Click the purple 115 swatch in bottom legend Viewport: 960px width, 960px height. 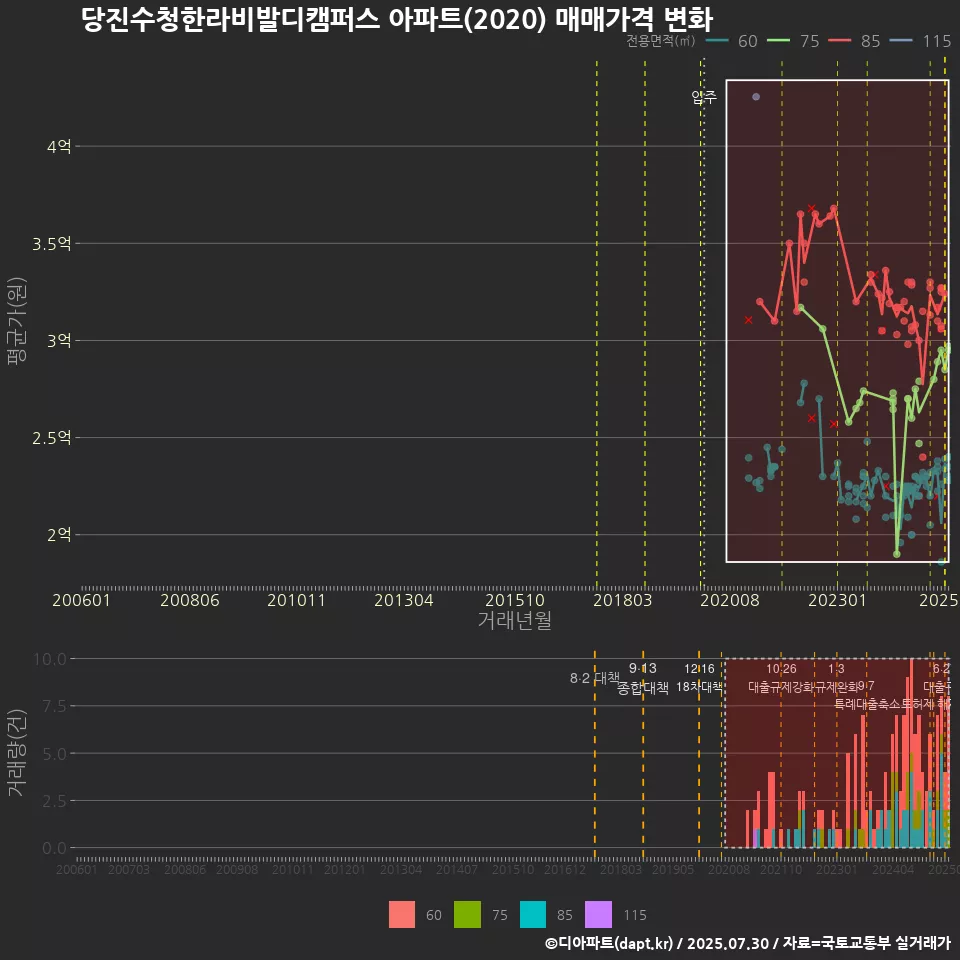point(598,914)
